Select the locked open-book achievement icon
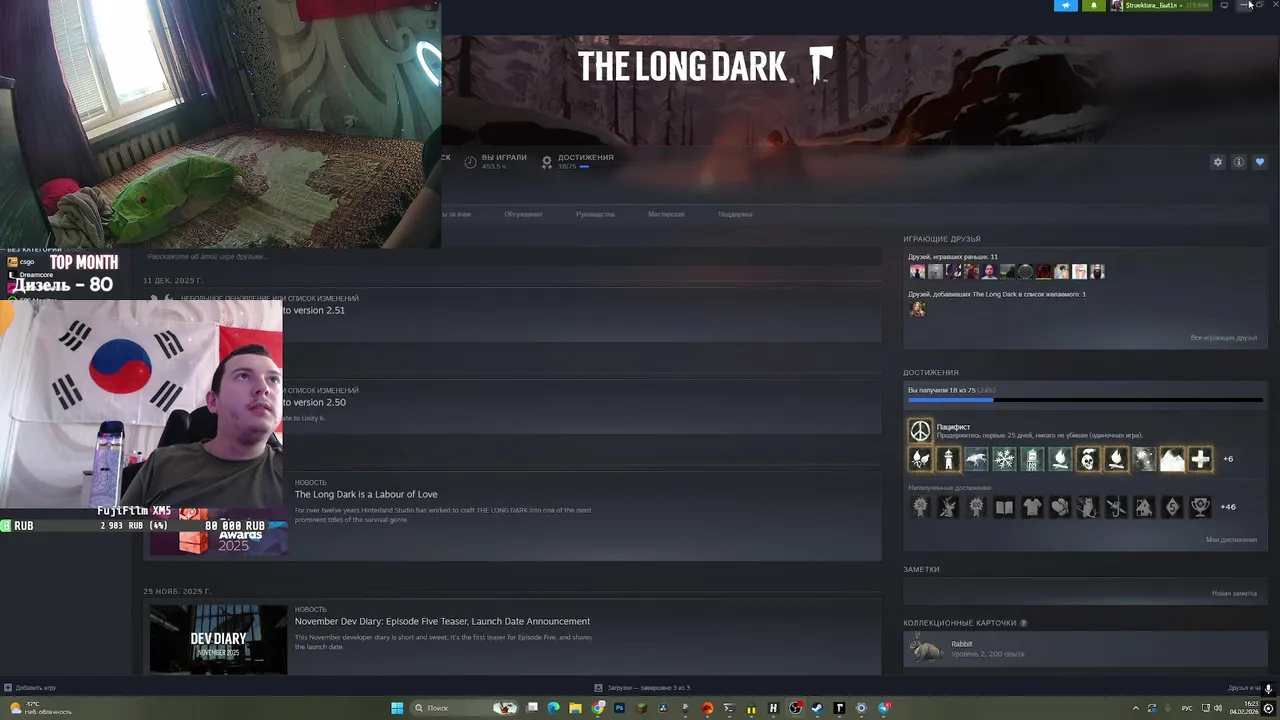Viewport: 1280px width, 720px height. [1004, 507]
